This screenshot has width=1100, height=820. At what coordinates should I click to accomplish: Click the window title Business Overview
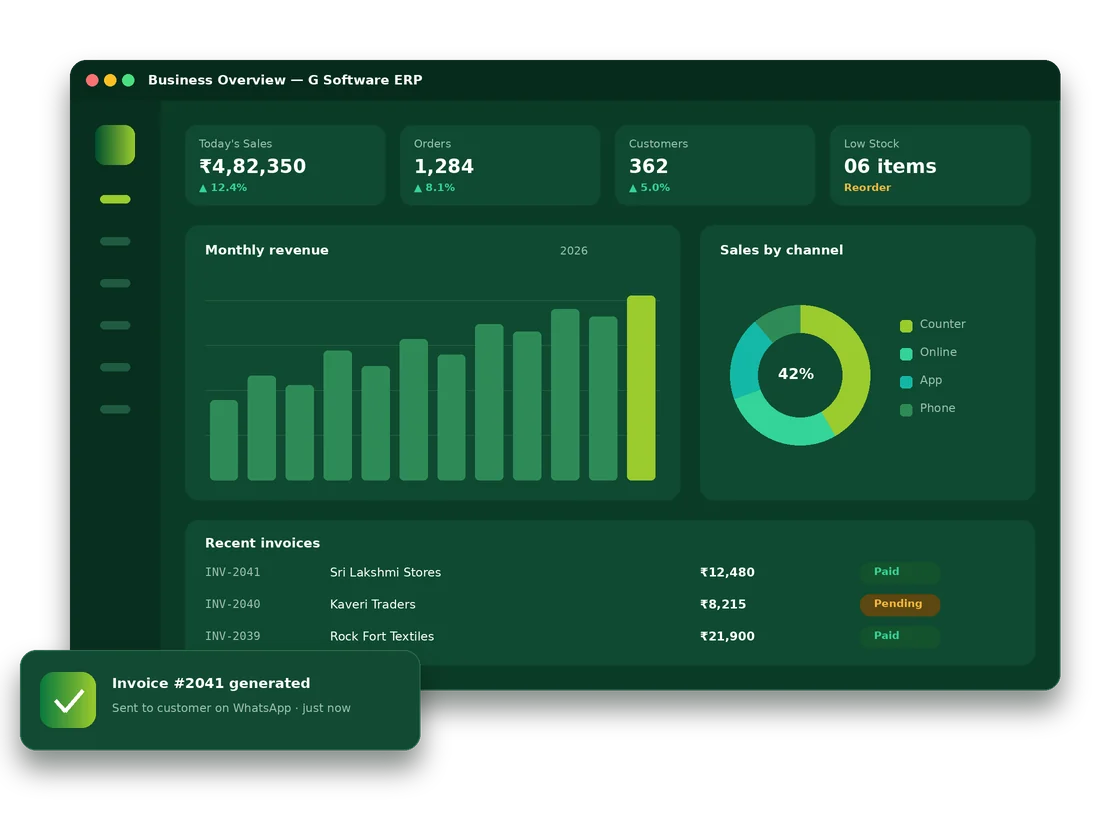[285, 80]
